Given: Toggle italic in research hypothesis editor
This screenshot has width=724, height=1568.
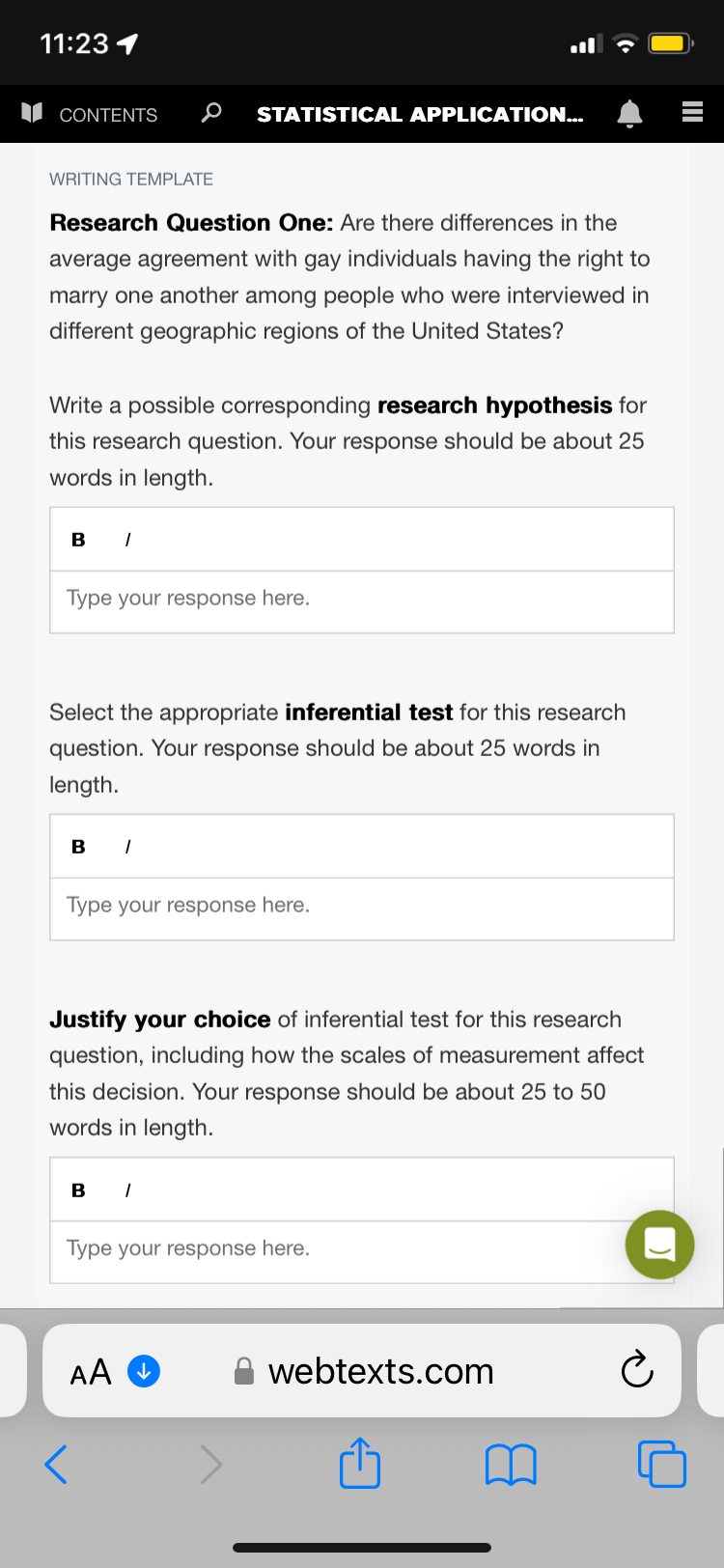Looking at the screenshot, I should (x=127, y=540).
